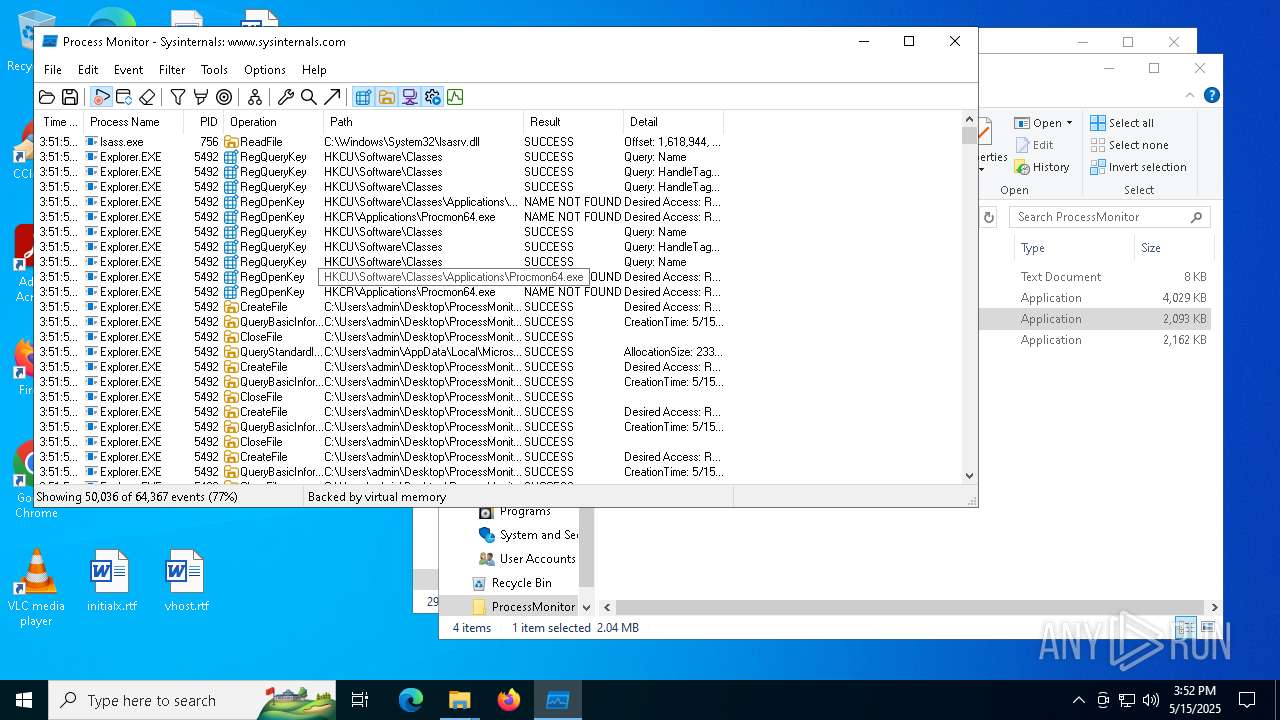Toggle Show Process and Thread Activity filter
Screen dimensions: 1280x720
(432, 97)
